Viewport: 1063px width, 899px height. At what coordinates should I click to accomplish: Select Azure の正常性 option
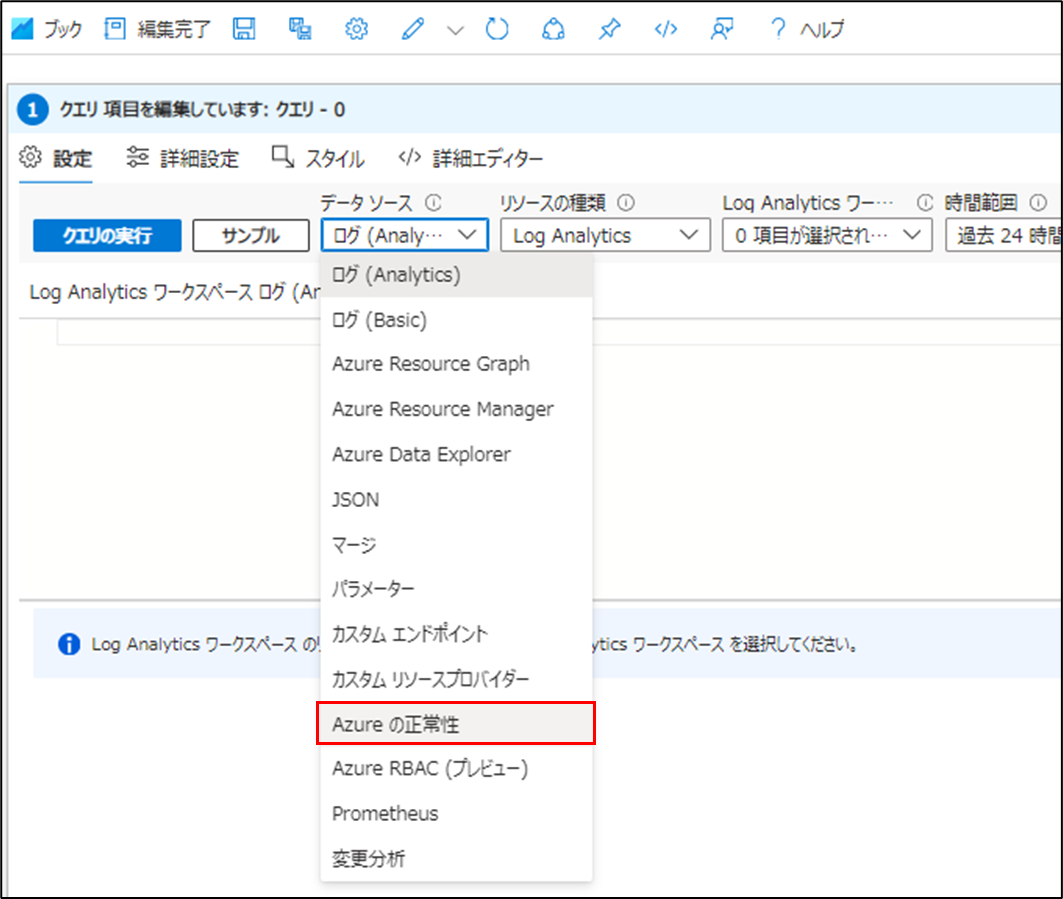pos(456,724)
